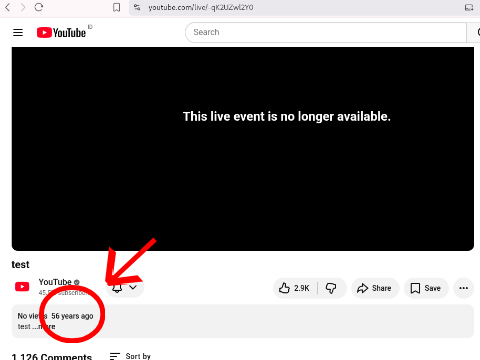Screen dimensions: 480x360
Task: Select the youtube.com URL in address bar
Action: [201, 7]
